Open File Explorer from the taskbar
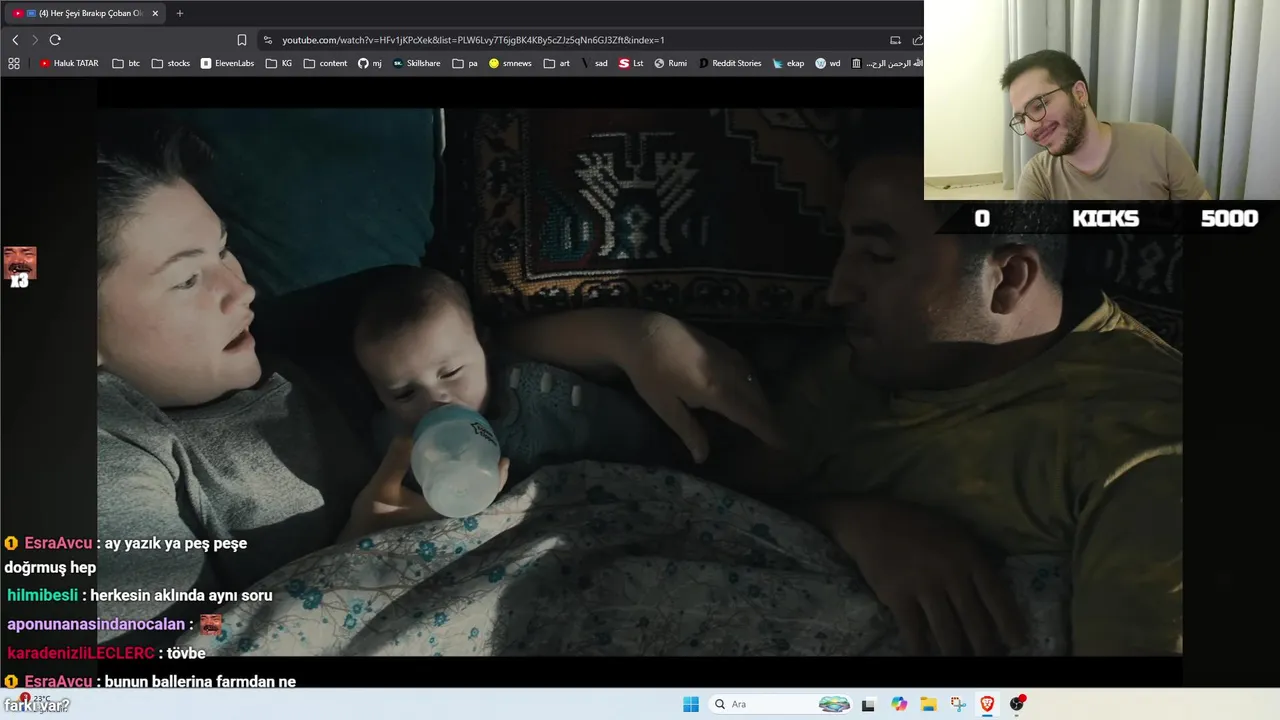This screenshot has height=720, width=1280. (x=928, y=704)
